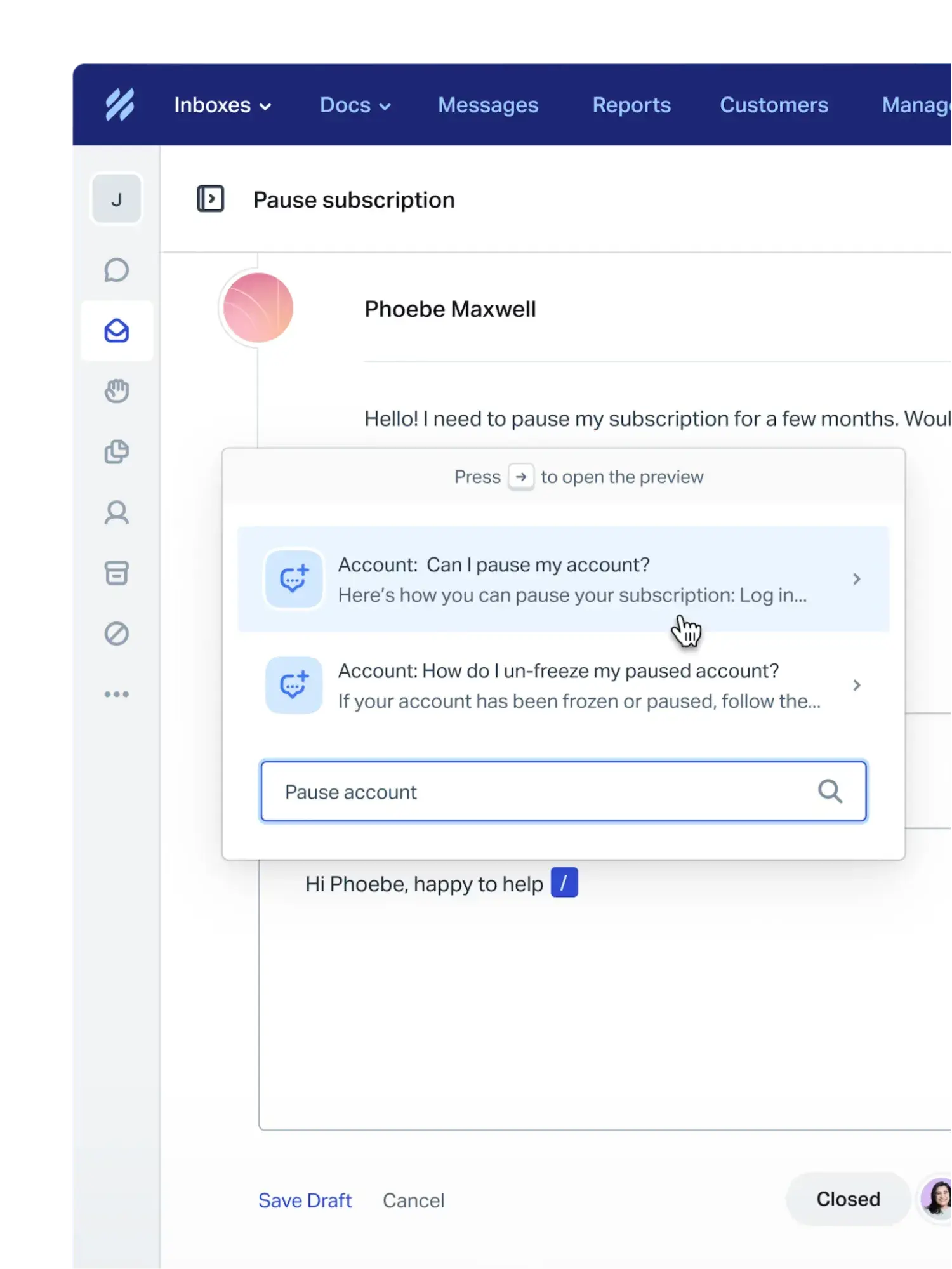
Task: Open the Docs dropdown menu
Action: tap(355, 105)
